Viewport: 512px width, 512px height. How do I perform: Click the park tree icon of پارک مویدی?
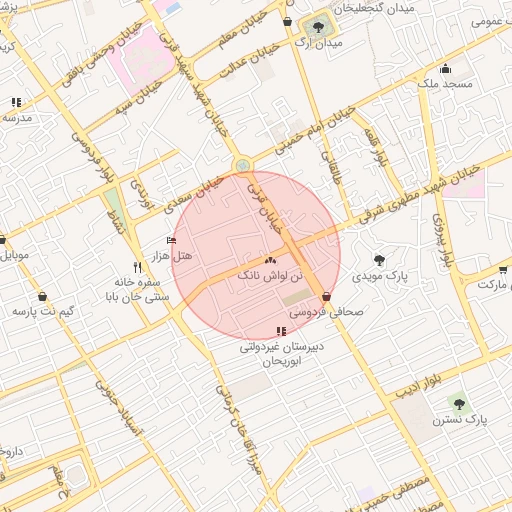point(379,260)
